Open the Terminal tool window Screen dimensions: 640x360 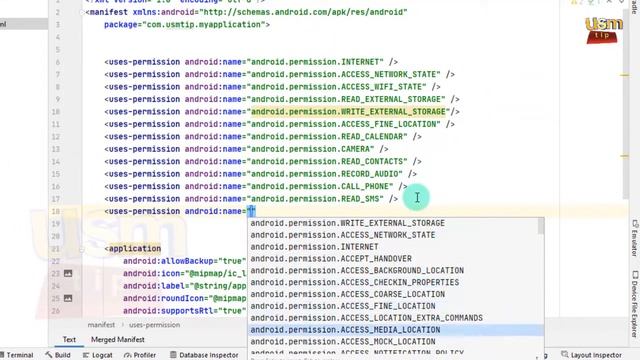tap(17, 355)
